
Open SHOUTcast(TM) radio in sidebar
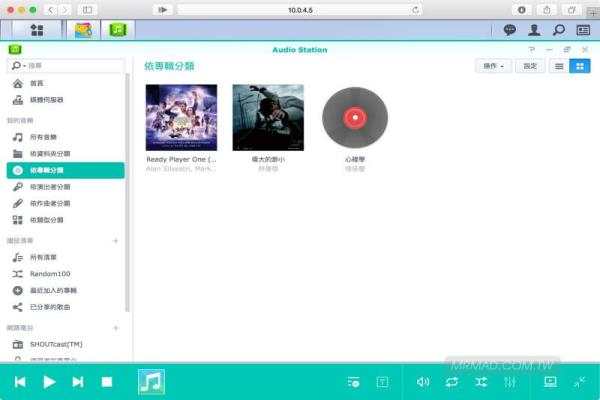[x=65, y=344]
